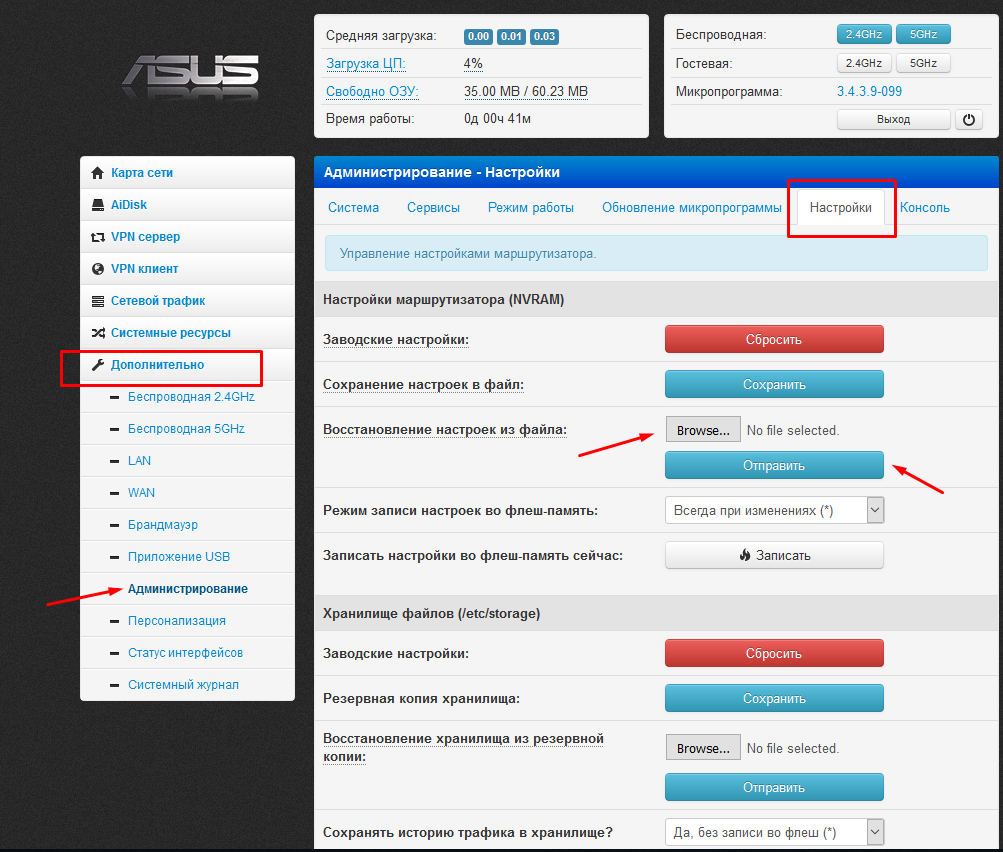
Task: Click the VPN сервер arrows icon
Action: pos(98,237)
